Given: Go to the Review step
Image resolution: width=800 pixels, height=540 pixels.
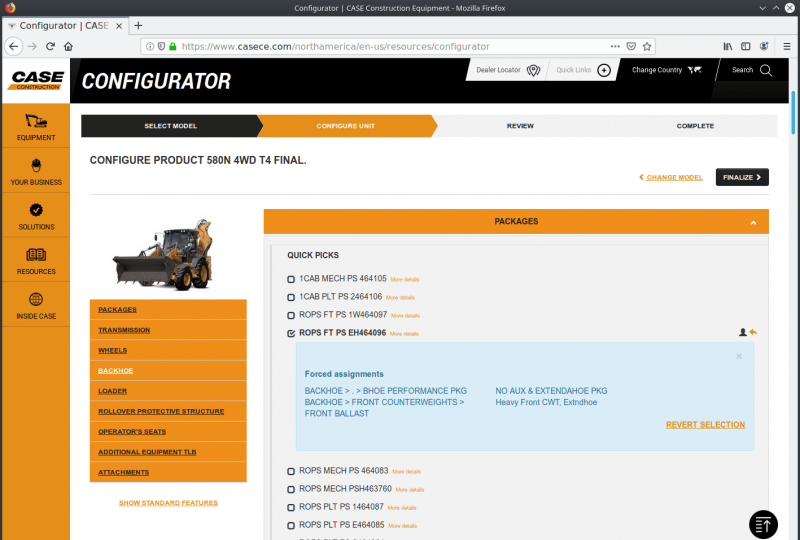Looking at the screenshot, I should click(520, 126).
